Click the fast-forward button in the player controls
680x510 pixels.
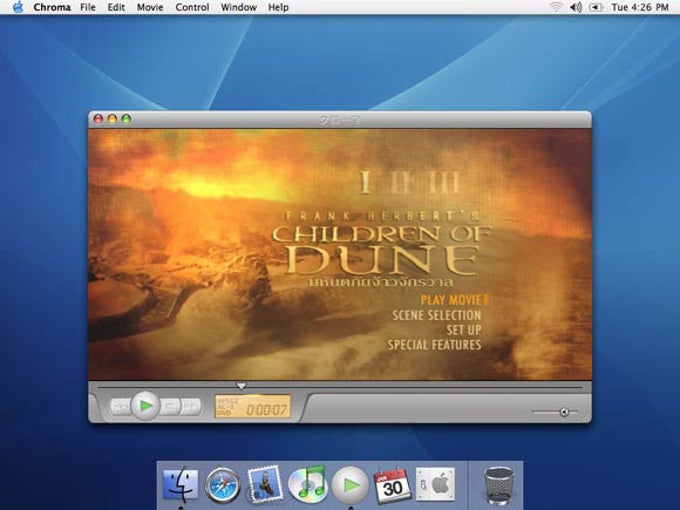pos(191,406)
